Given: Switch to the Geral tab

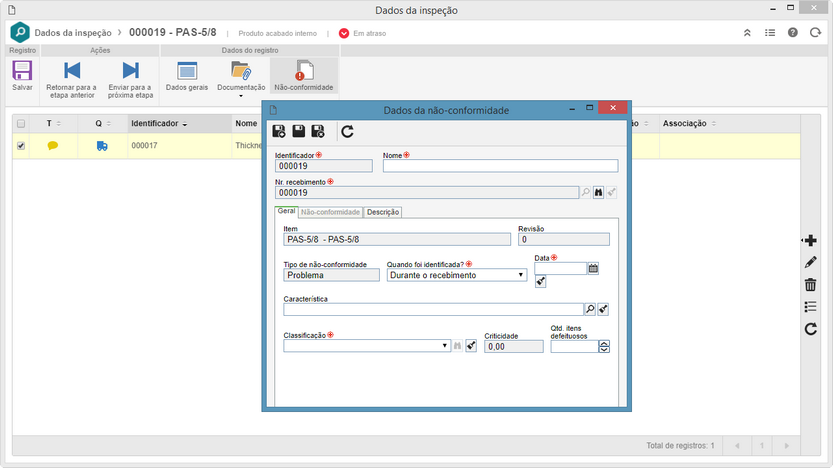Looking at the screenshot, I should [286, 211].
